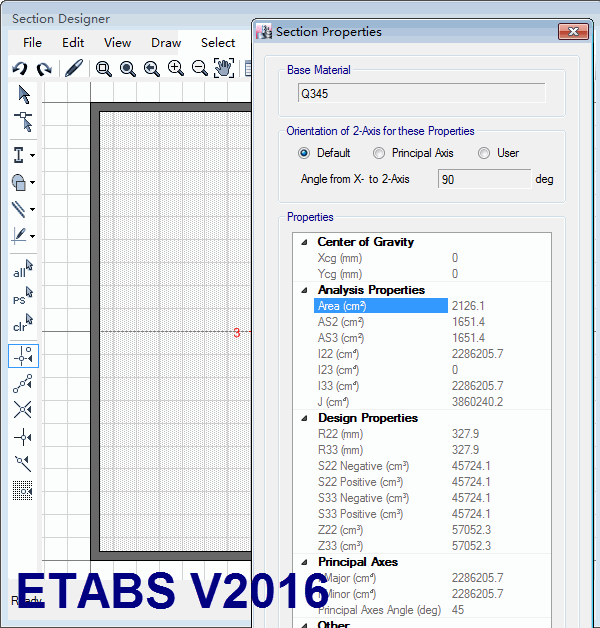This screenshot has height=628, width=600.
Task: Open the reference line tool dropdown arrow
Action: click(x=32, y=236)
